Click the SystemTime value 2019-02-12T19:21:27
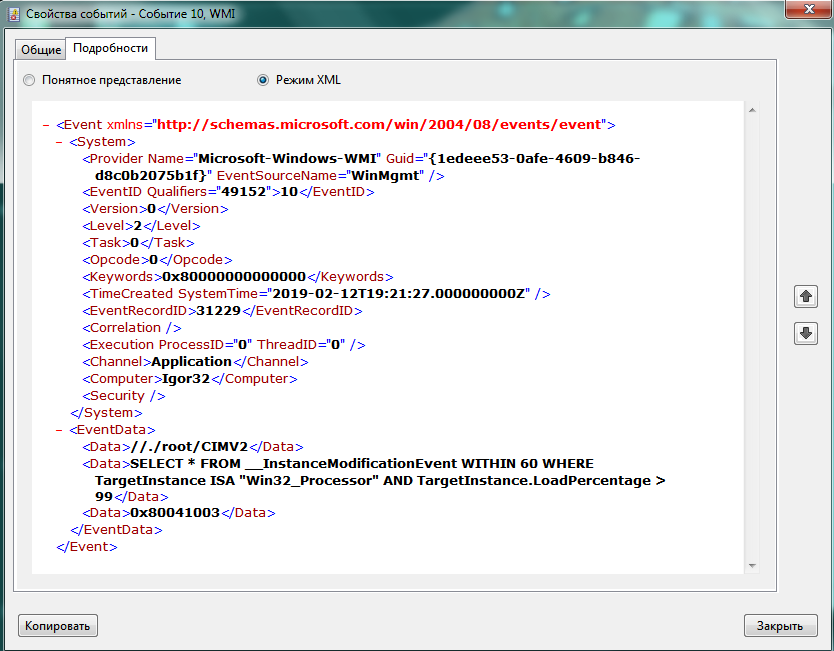This screenshot has height=651, width=834. (398, 294)
